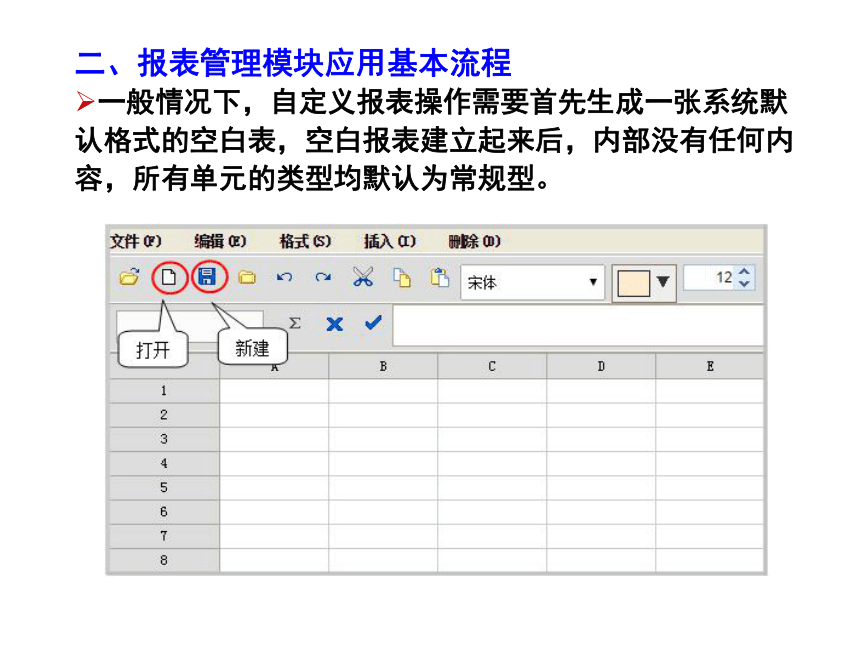Screen dimensions: 860x645
Task: Undo the last action
Action: pos(284,277)
